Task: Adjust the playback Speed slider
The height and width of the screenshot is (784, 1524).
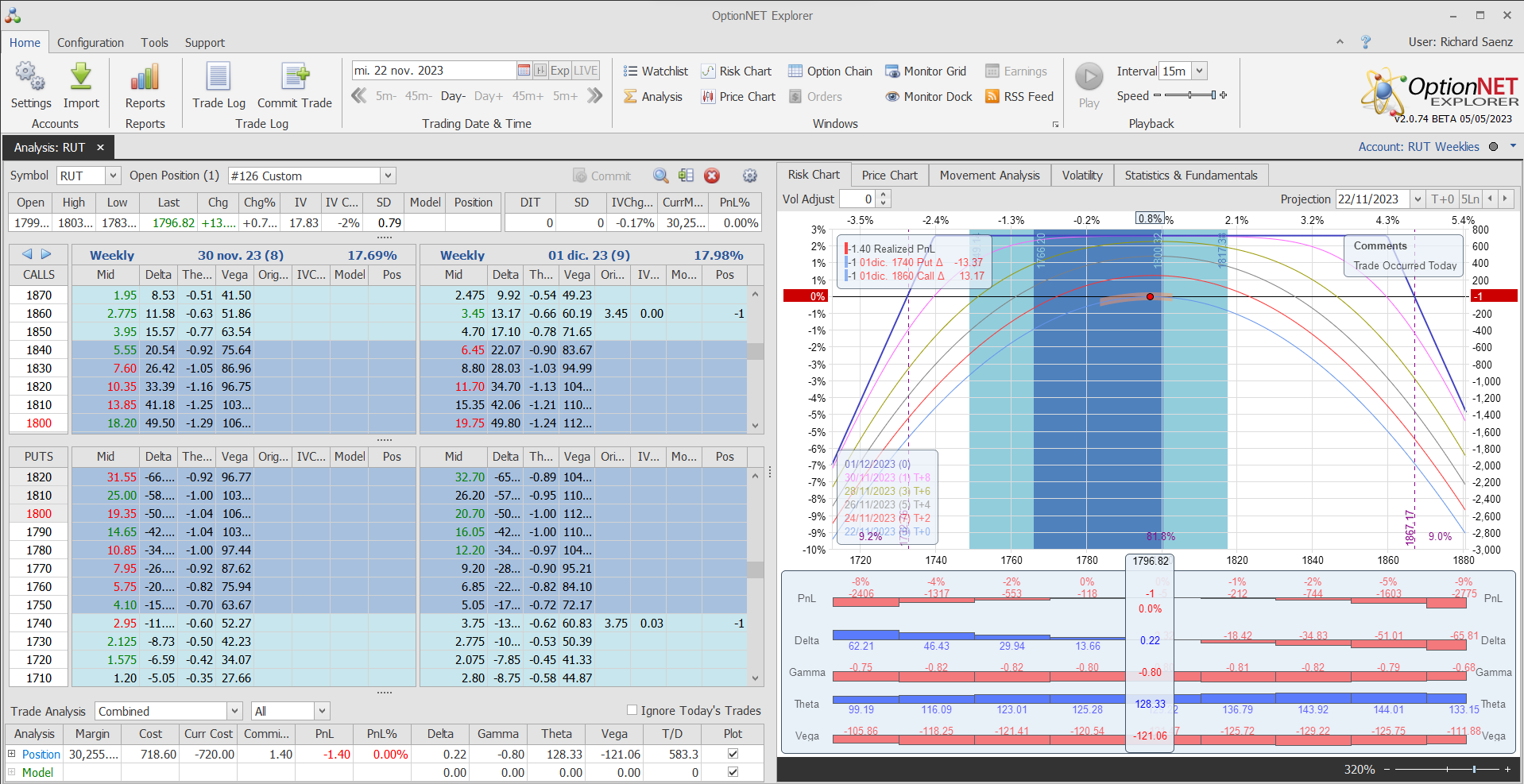Action: (1189, 95)
